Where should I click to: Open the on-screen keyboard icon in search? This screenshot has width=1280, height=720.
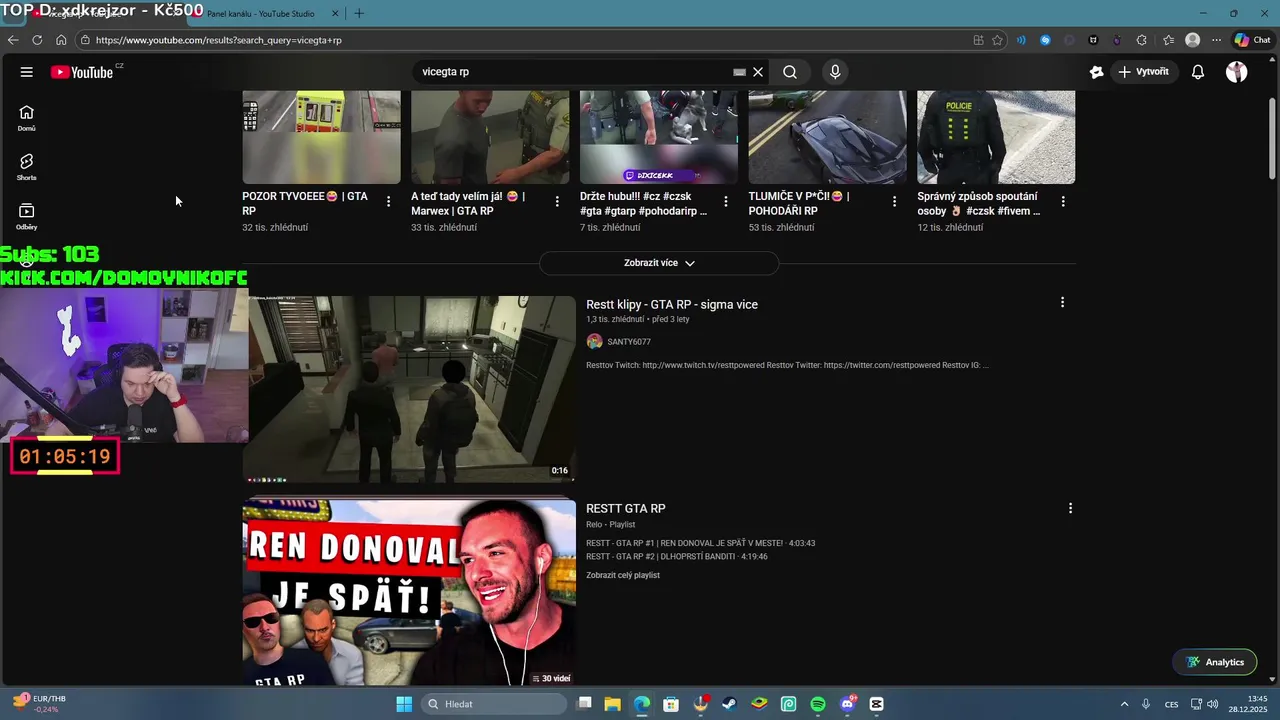(739, 72)
